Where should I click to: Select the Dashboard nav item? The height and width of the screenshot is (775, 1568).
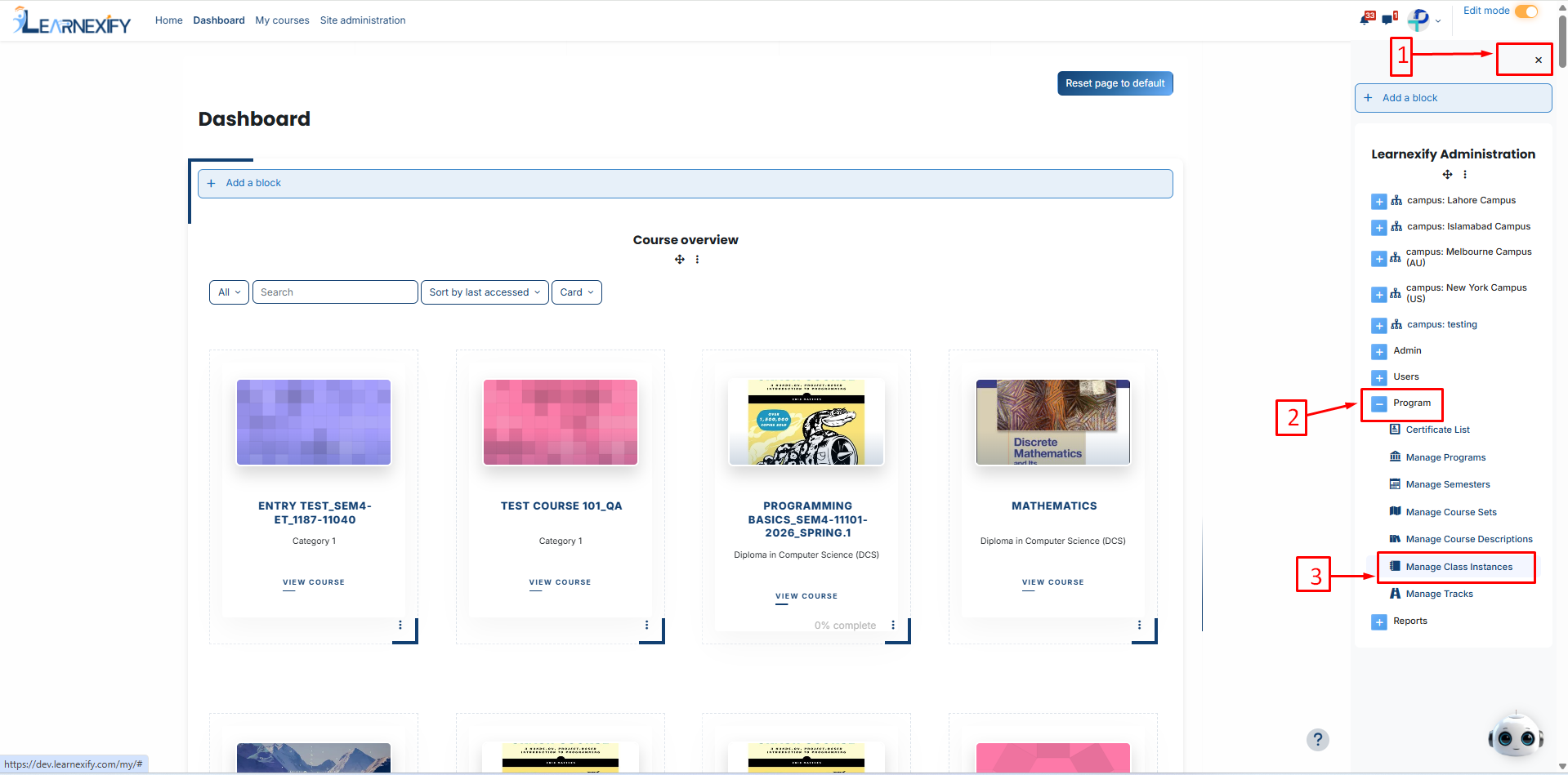coord(219,20)
